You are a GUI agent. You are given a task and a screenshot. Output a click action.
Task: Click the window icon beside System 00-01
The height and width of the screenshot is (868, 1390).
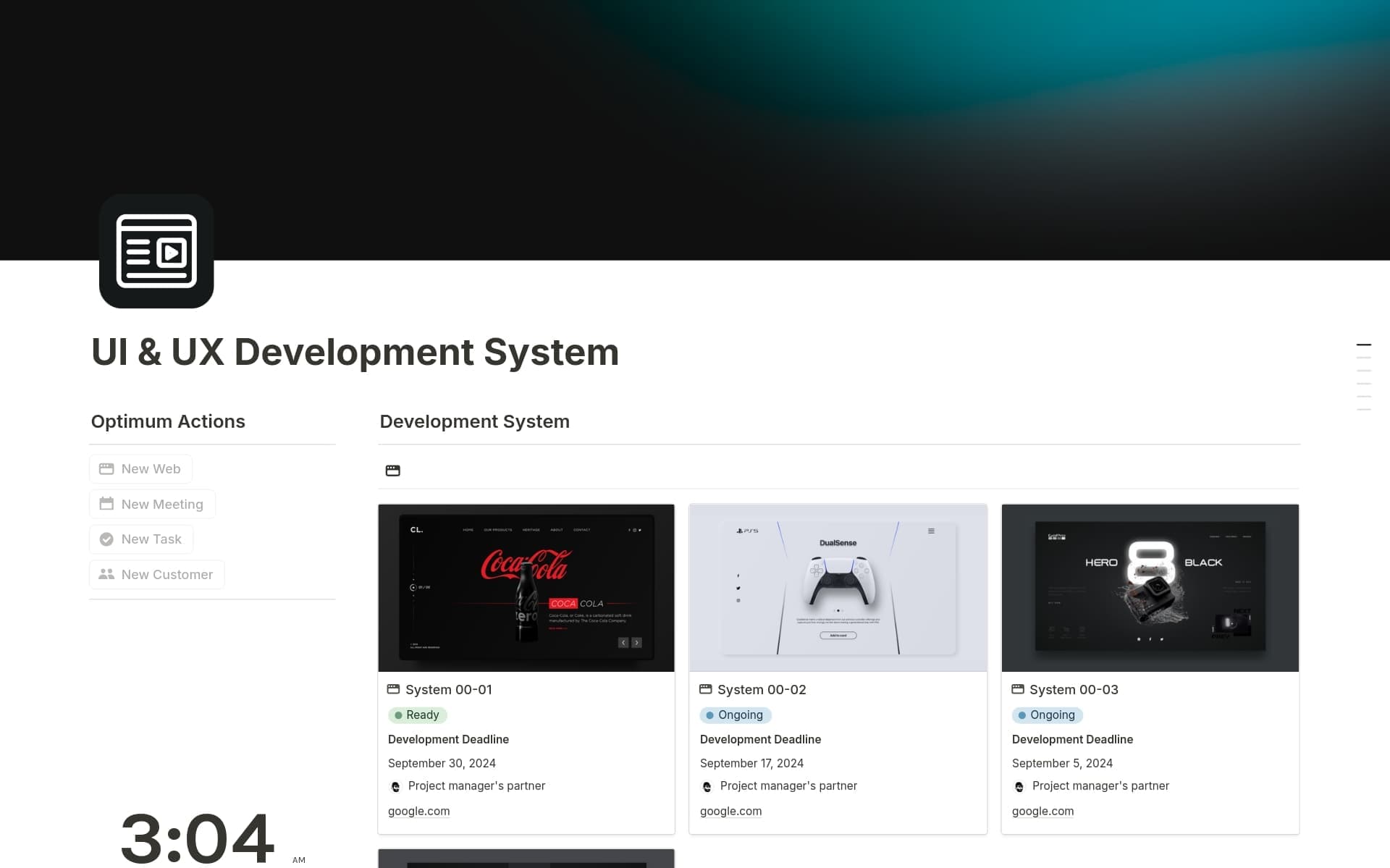click(394, 689)
